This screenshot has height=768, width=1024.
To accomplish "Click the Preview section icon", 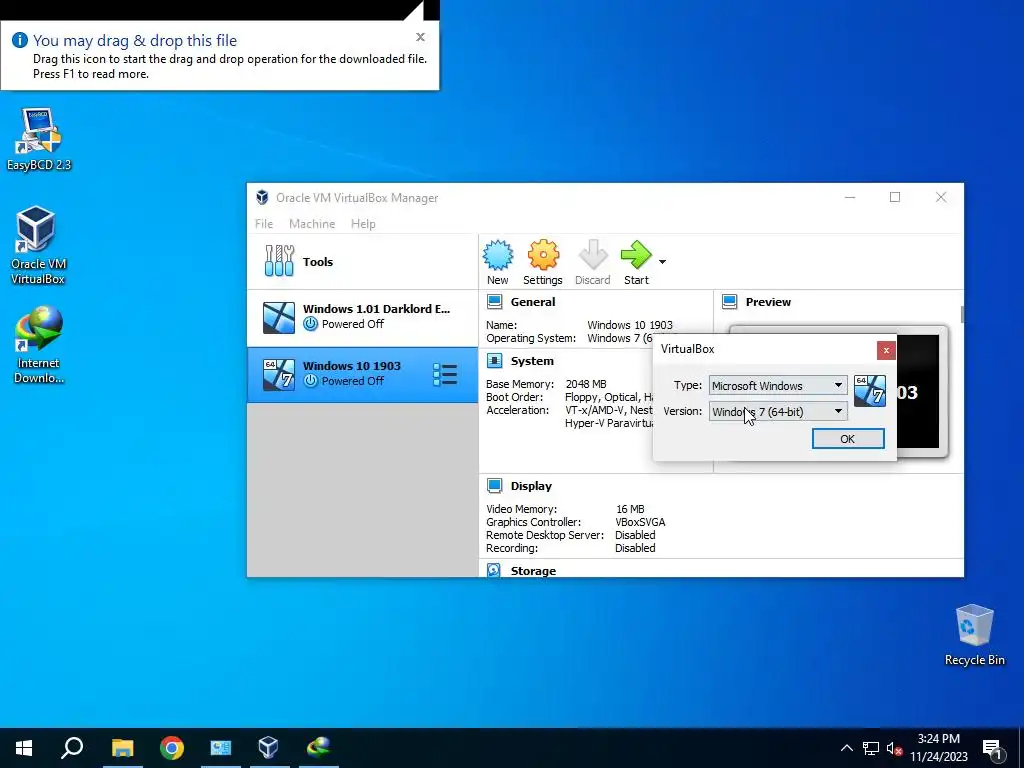I will (x=729, y=302).
